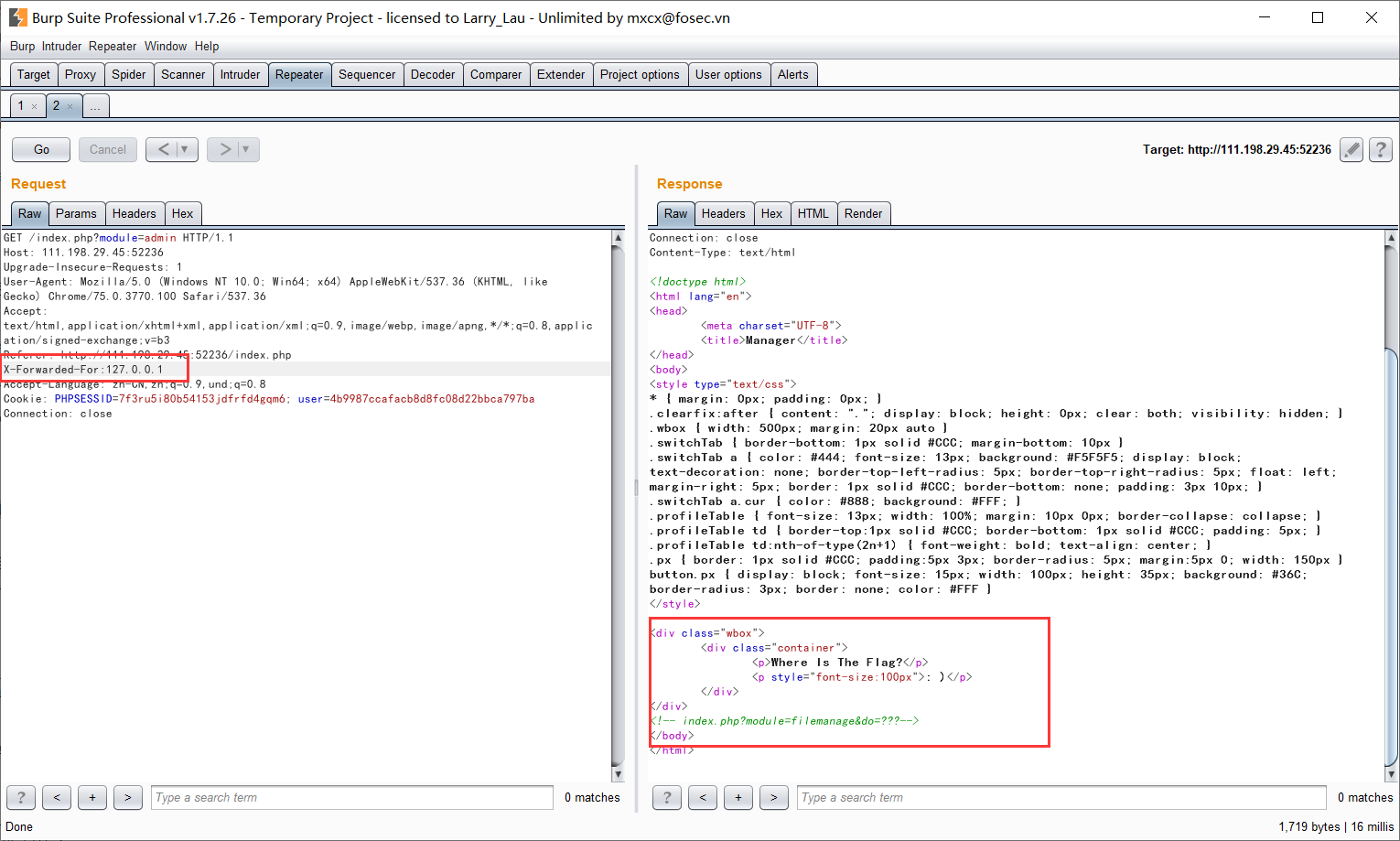Open the Burp menu
The height and width of the screenshot is (841, 1400).
(22, 46)
